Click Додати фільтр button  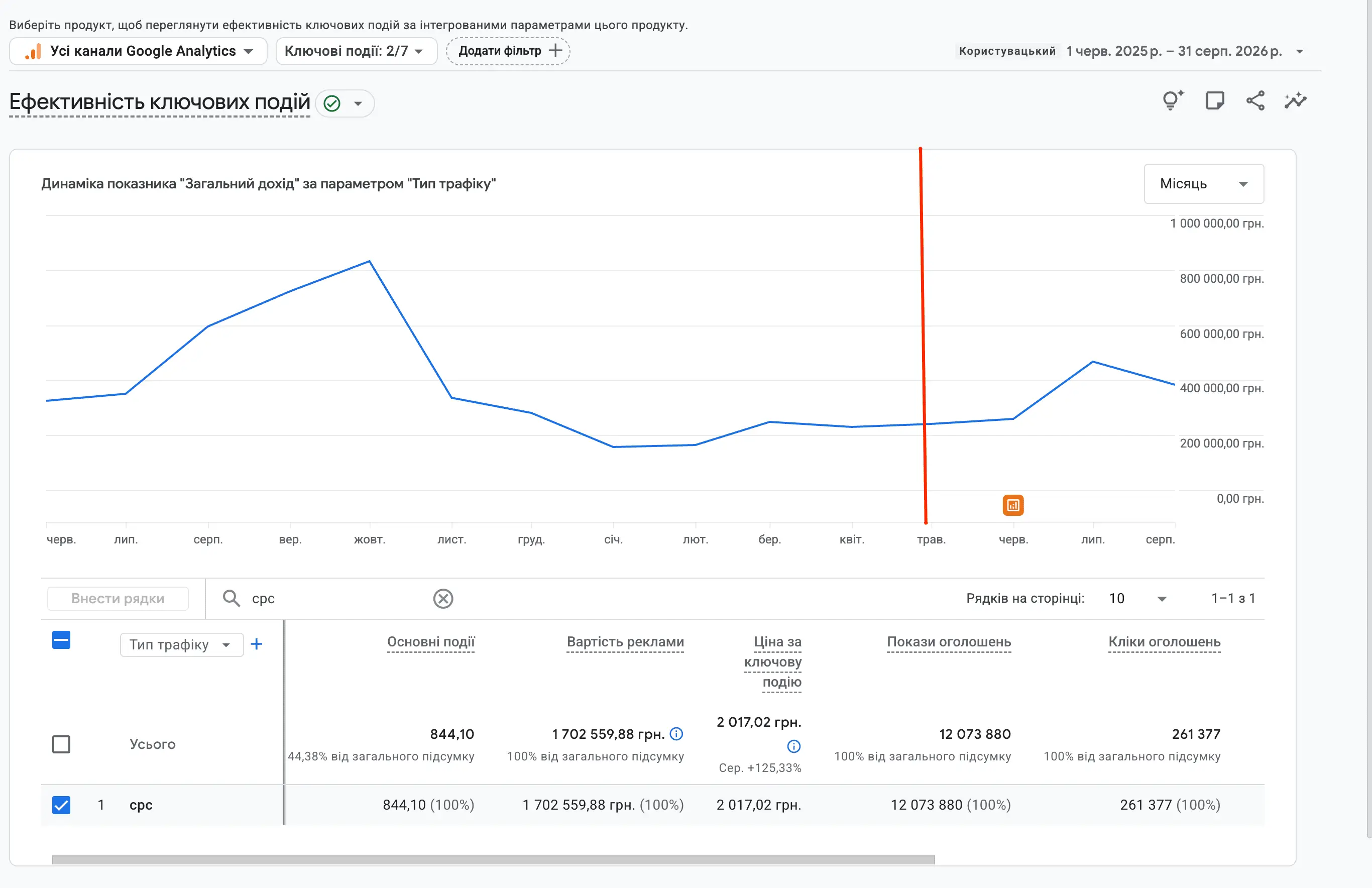pyautogui.click(x=508, y=51)
